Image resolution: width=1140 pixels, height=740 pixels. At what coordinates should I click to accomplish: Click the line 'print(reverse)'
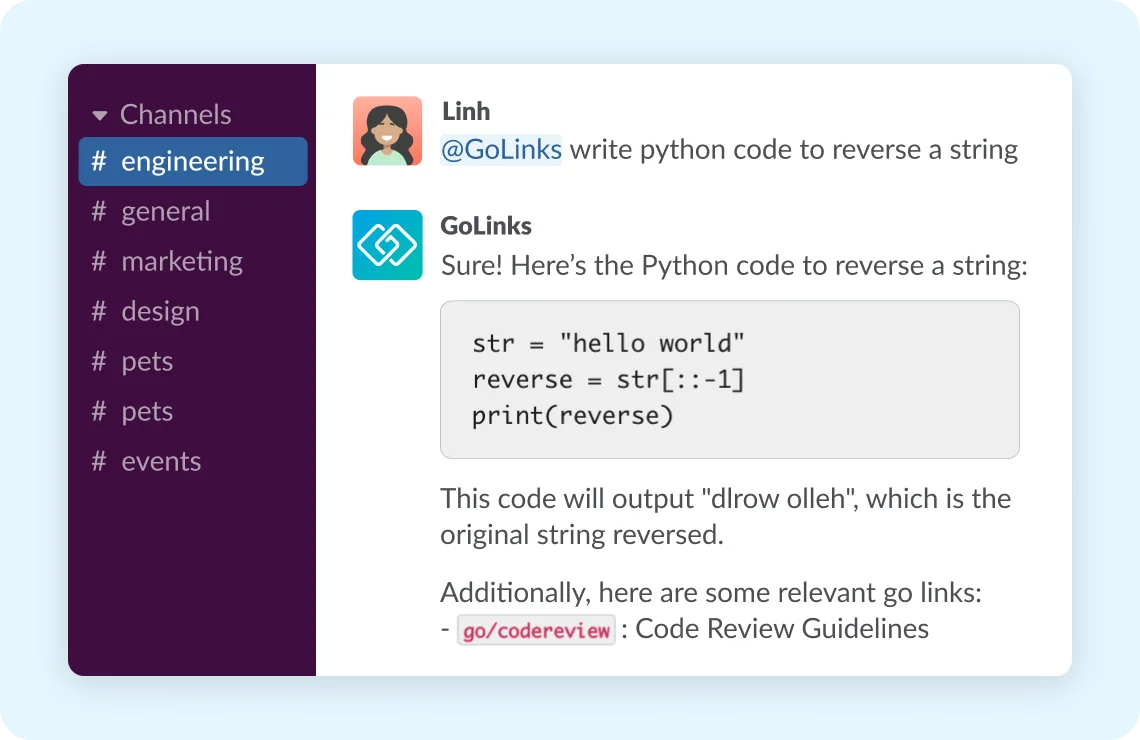pyautogui.click(x=573, y=416)
